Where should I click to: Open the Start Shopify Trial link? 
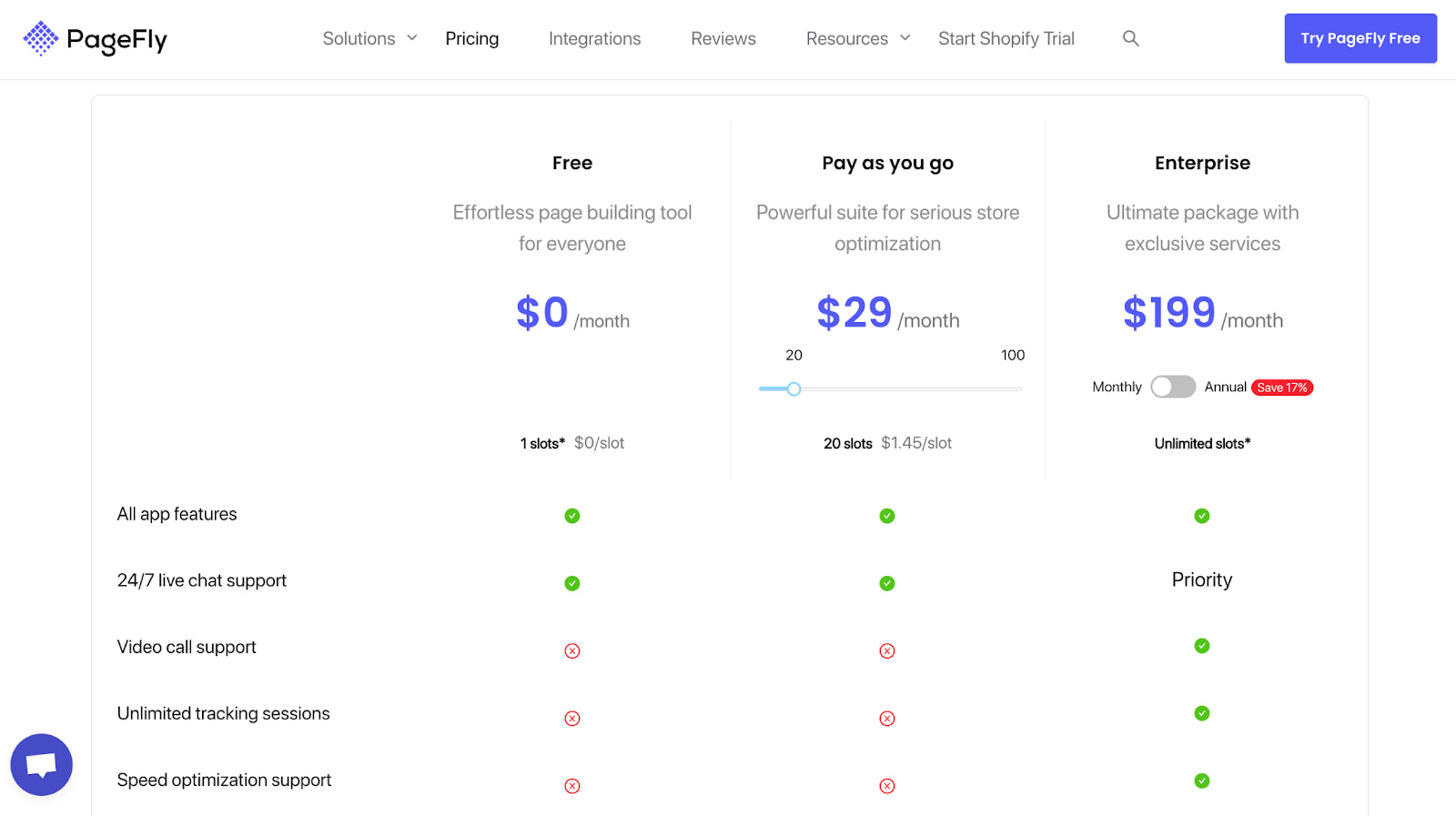tap(1006, 38)
